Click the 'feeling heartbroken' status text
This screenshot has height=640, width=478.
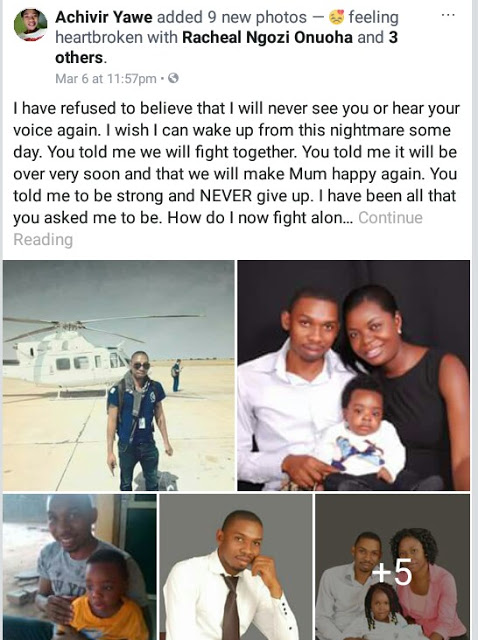click(x=227, y=27)
